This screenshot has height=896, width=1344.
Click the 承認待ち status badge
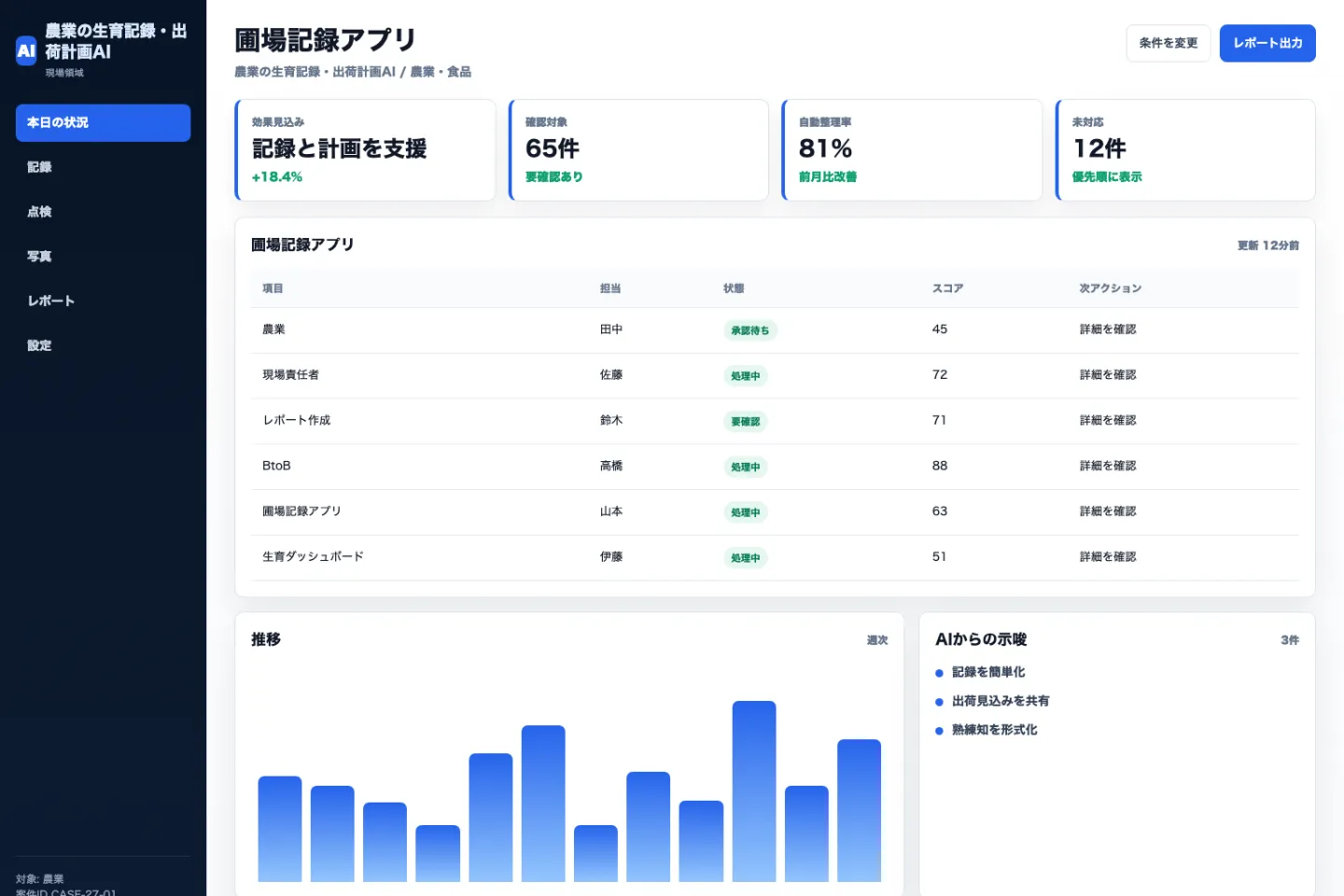click(x=750, y=330)
